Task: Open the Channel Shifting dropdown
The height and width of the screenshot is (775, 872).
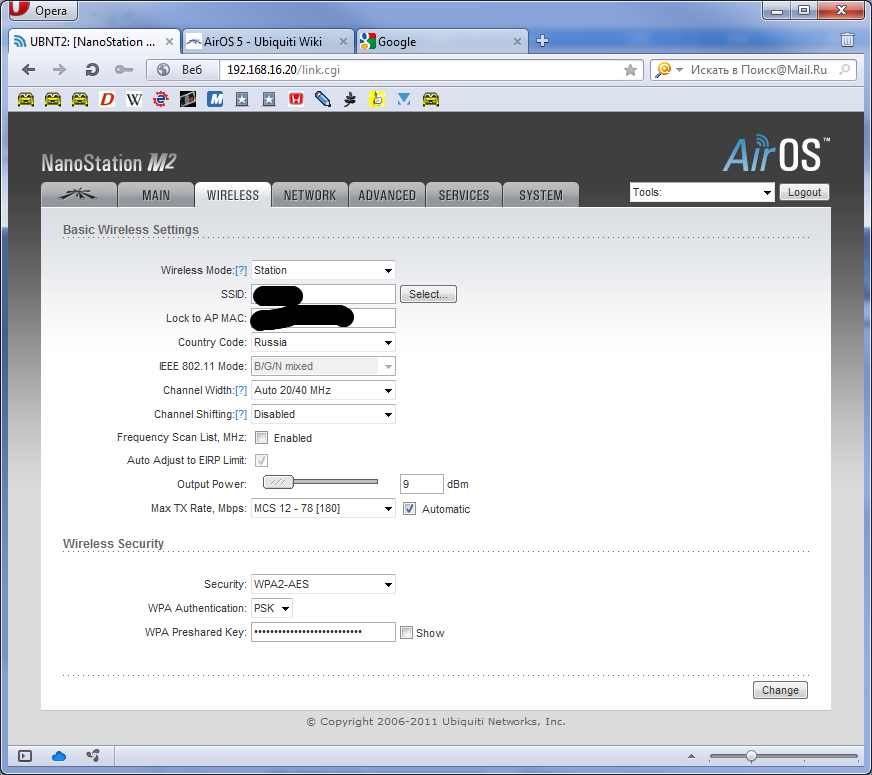Action: coord(323,414)
